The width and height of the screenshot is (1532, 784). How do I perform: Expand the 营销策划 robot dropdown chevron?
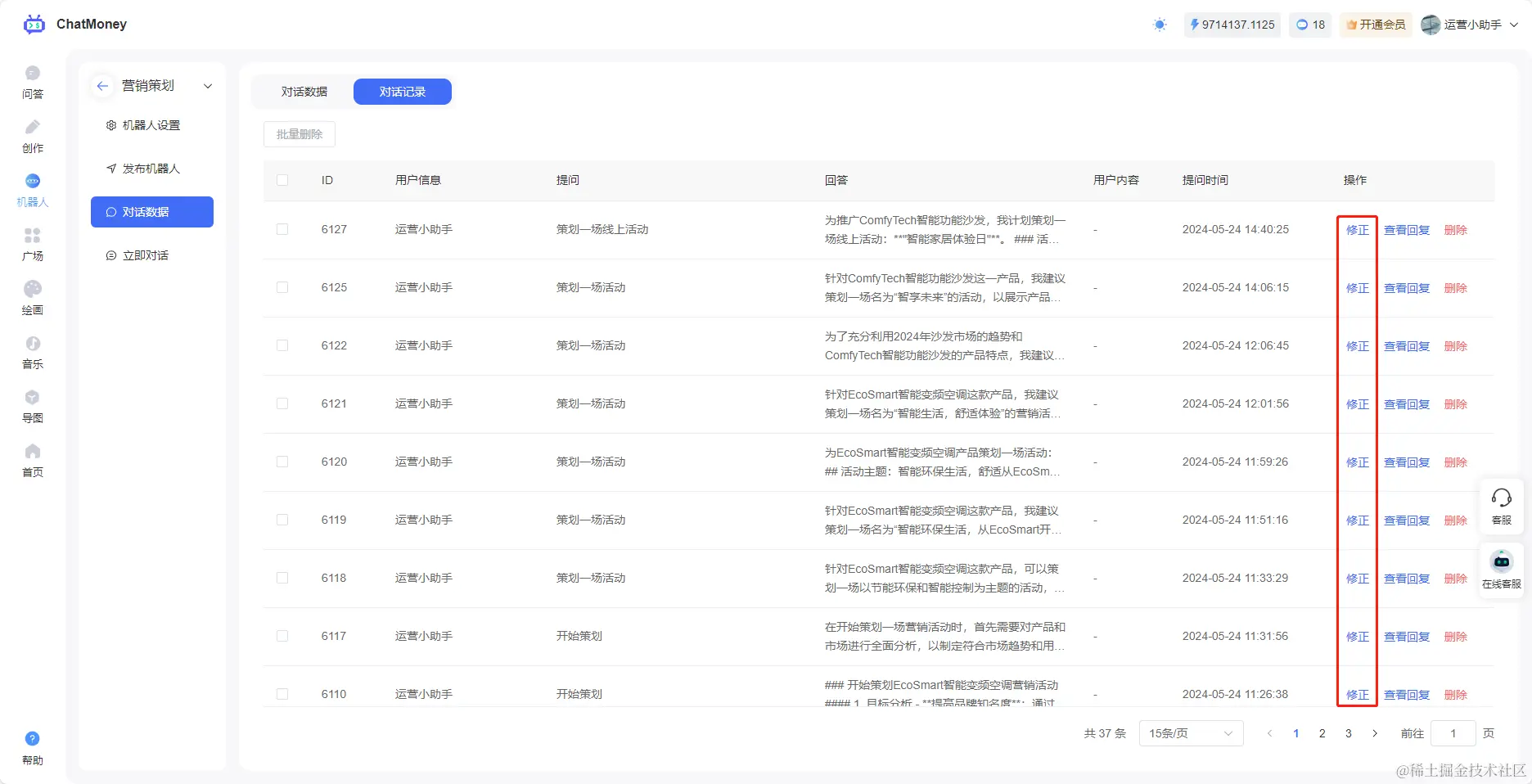pos(208,86)
